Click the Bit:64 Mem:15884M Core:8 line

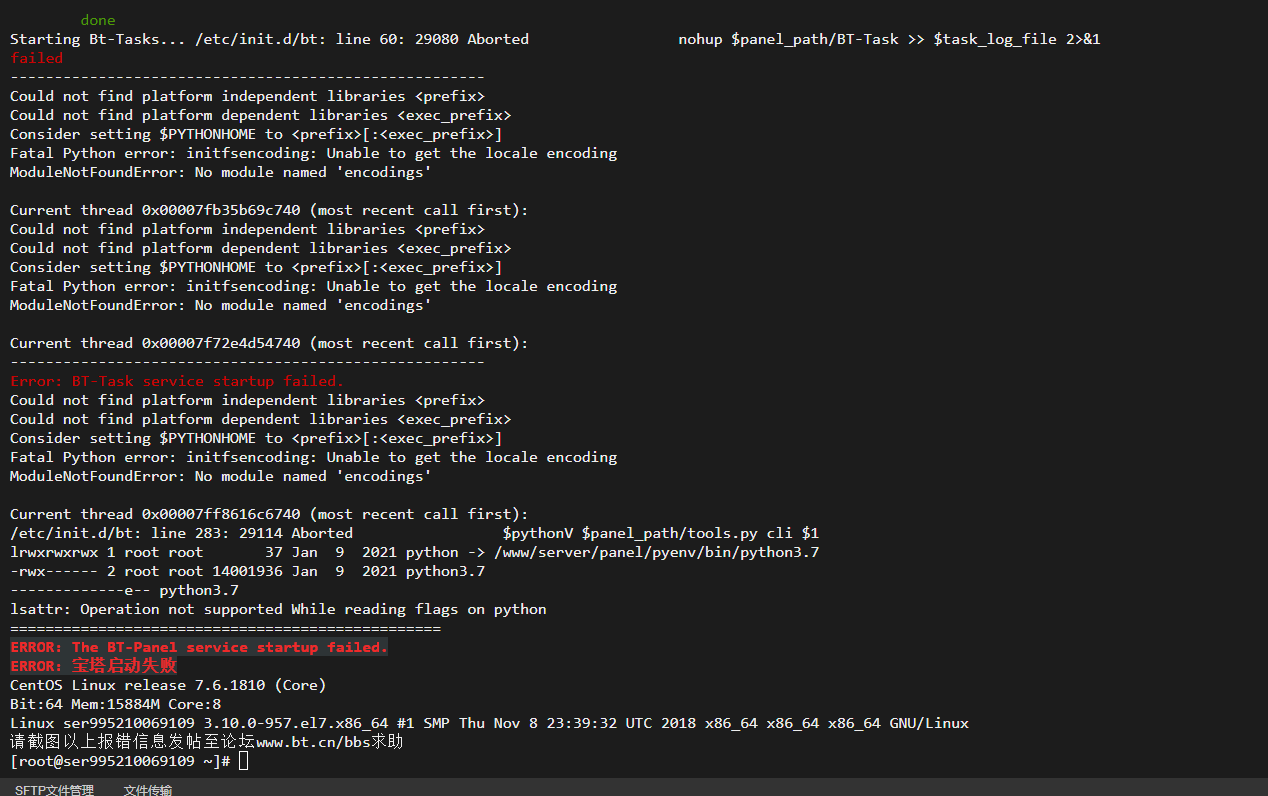tap(116, 704)
